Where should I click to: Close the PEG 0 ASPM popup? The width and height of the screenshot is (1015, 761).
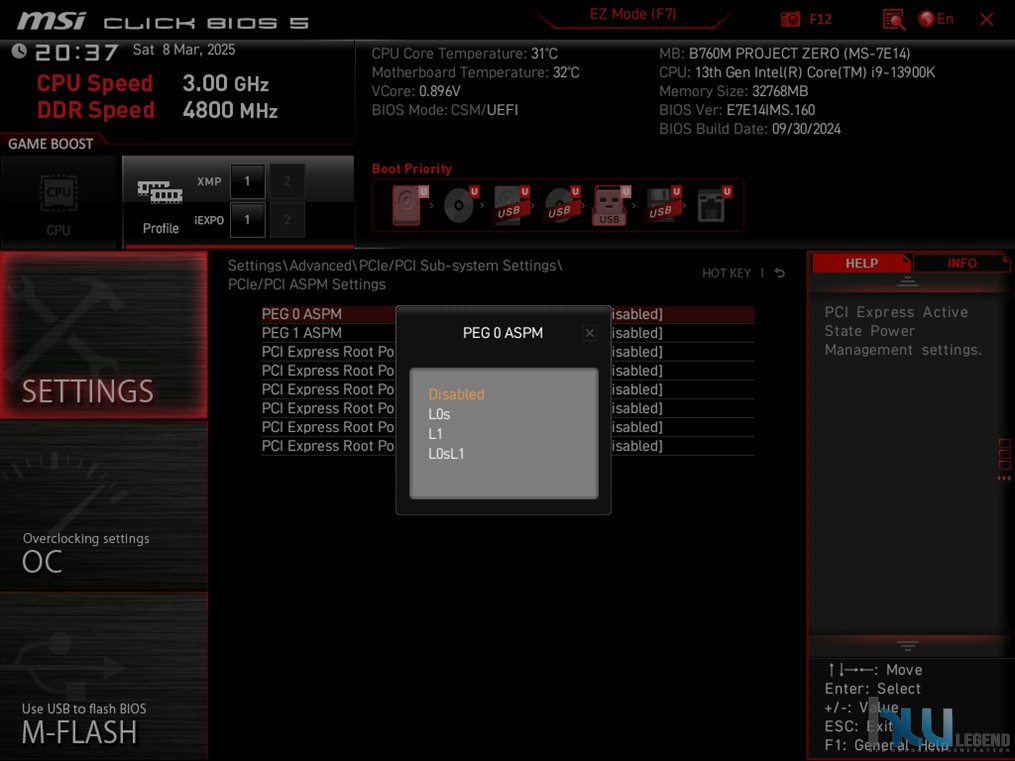tap(589, 333)
